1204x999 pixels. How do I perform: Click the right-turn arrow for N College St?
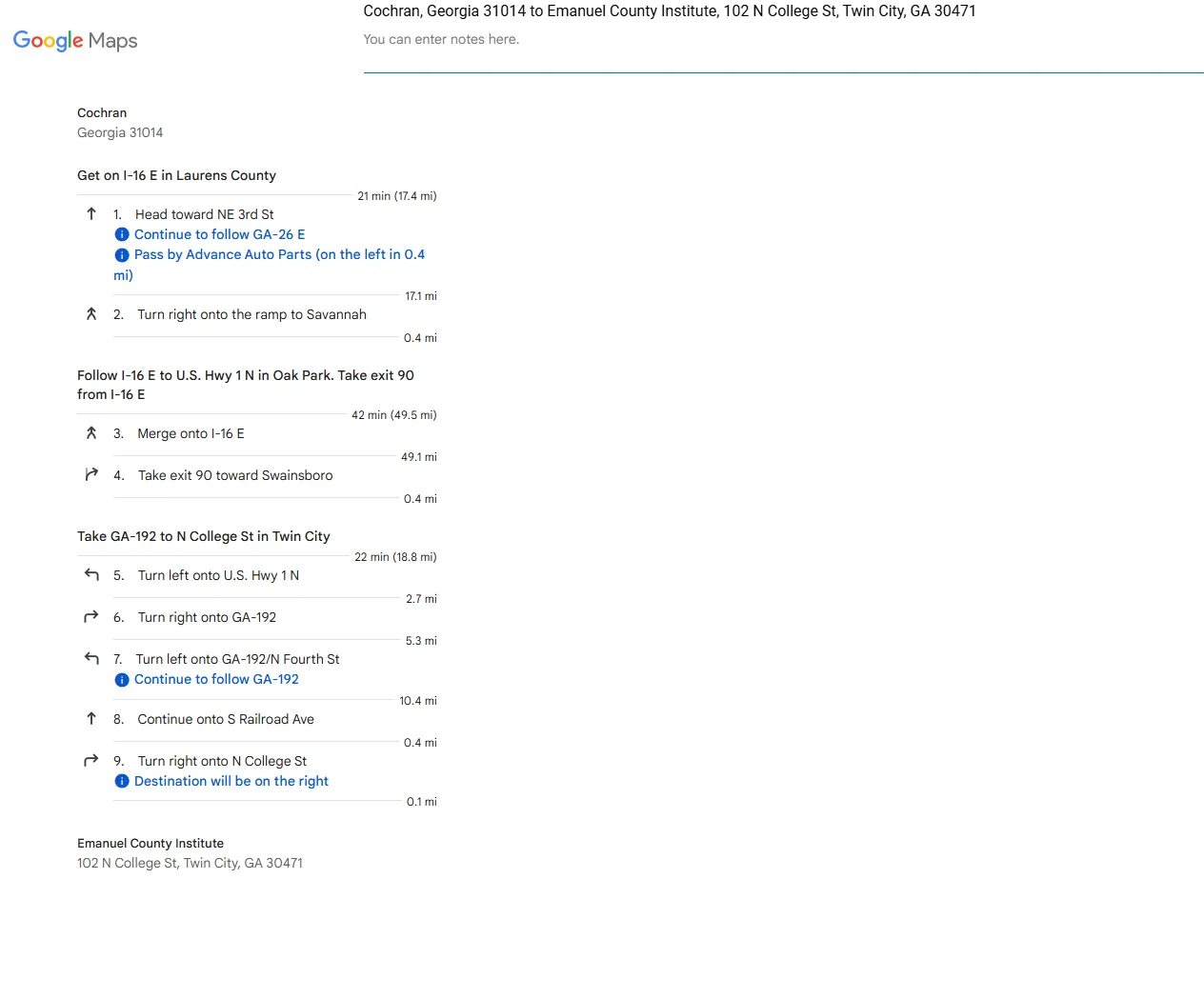(x=91, y=760)
